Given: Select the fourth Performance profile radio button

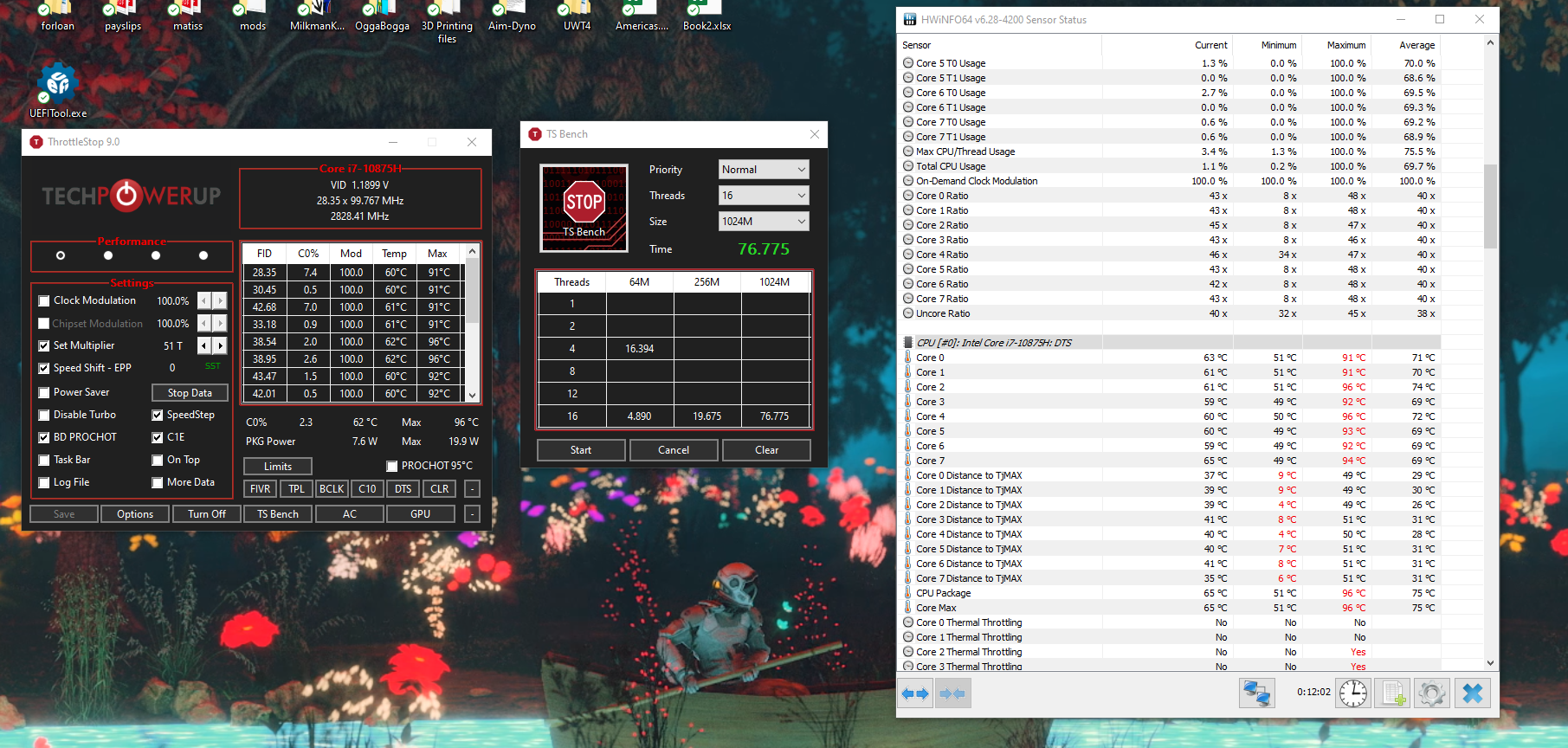Looking at the screenshot, I should click(x=203, y=255).
